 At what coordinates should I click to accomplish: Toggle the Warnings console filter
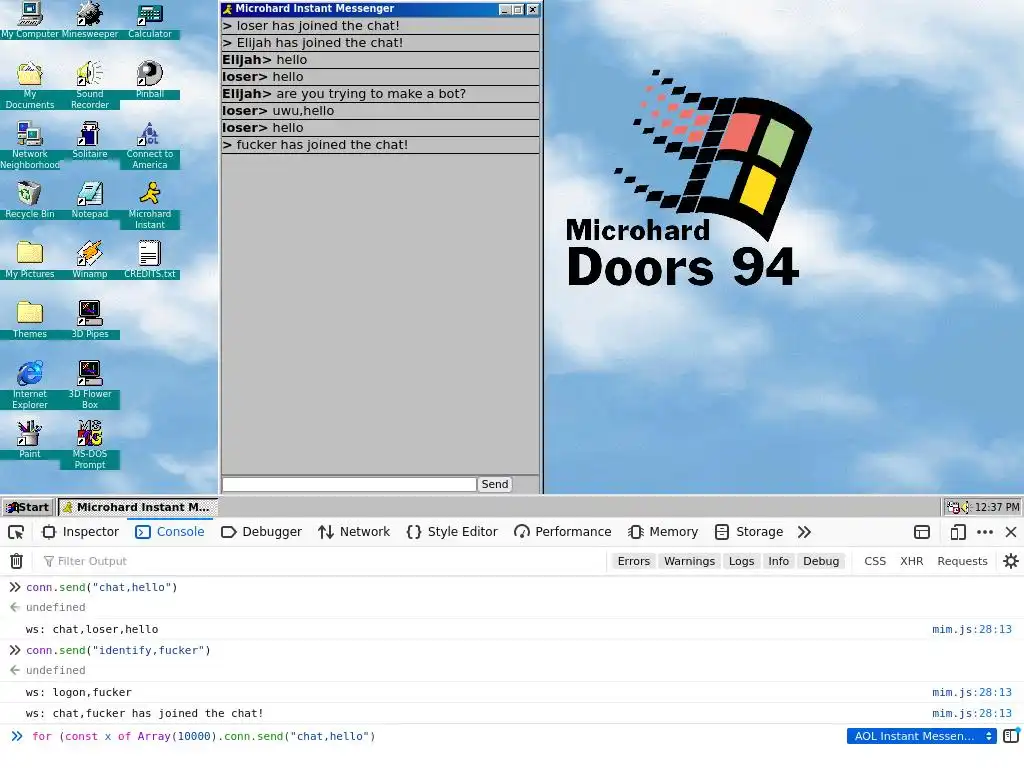click(689, 561)
